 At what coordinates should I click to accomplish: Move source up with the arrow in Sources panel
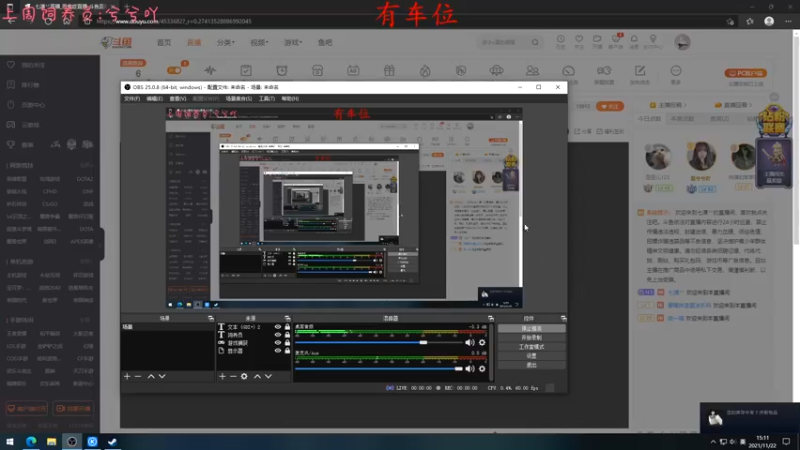(257, 377)
